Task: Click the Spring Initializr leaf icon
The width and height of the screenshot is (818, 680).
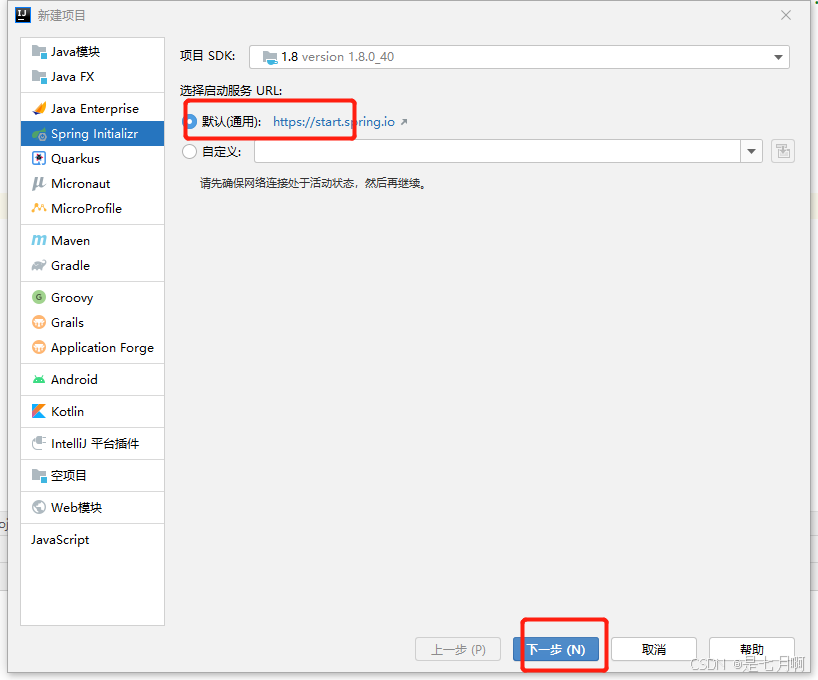Action: pyautogui.click(x=39, y=134)
